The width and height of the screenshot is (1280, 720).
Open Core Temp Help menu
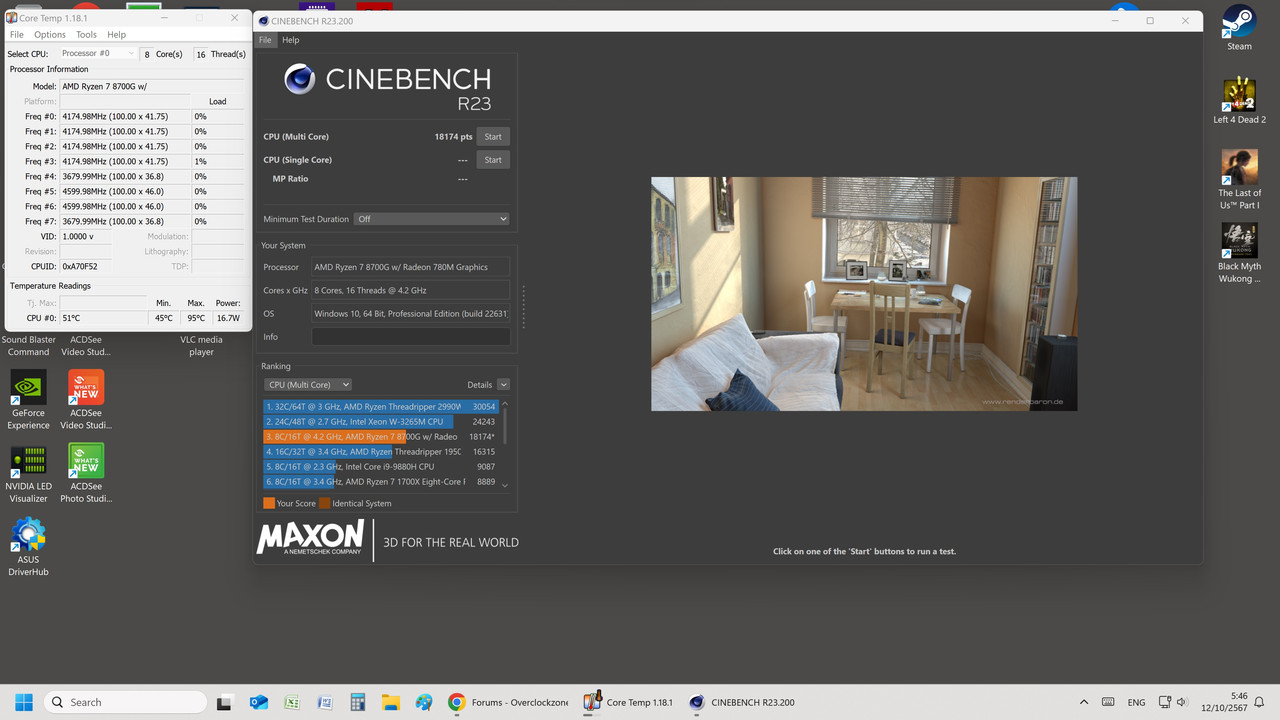click(117, 34)
